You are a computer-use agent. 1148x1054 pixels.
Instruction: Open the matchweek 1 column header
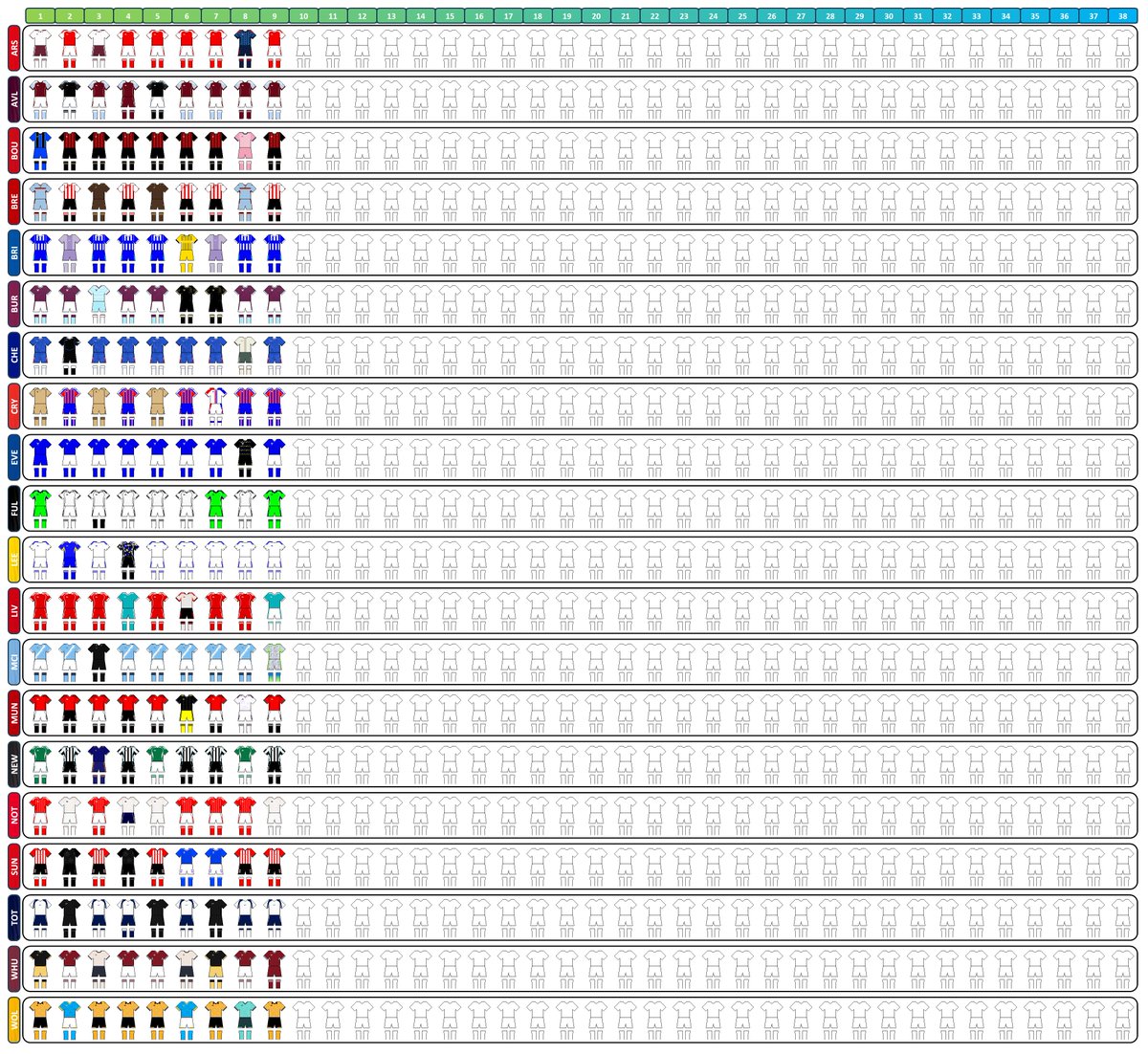tap(40, 16)
